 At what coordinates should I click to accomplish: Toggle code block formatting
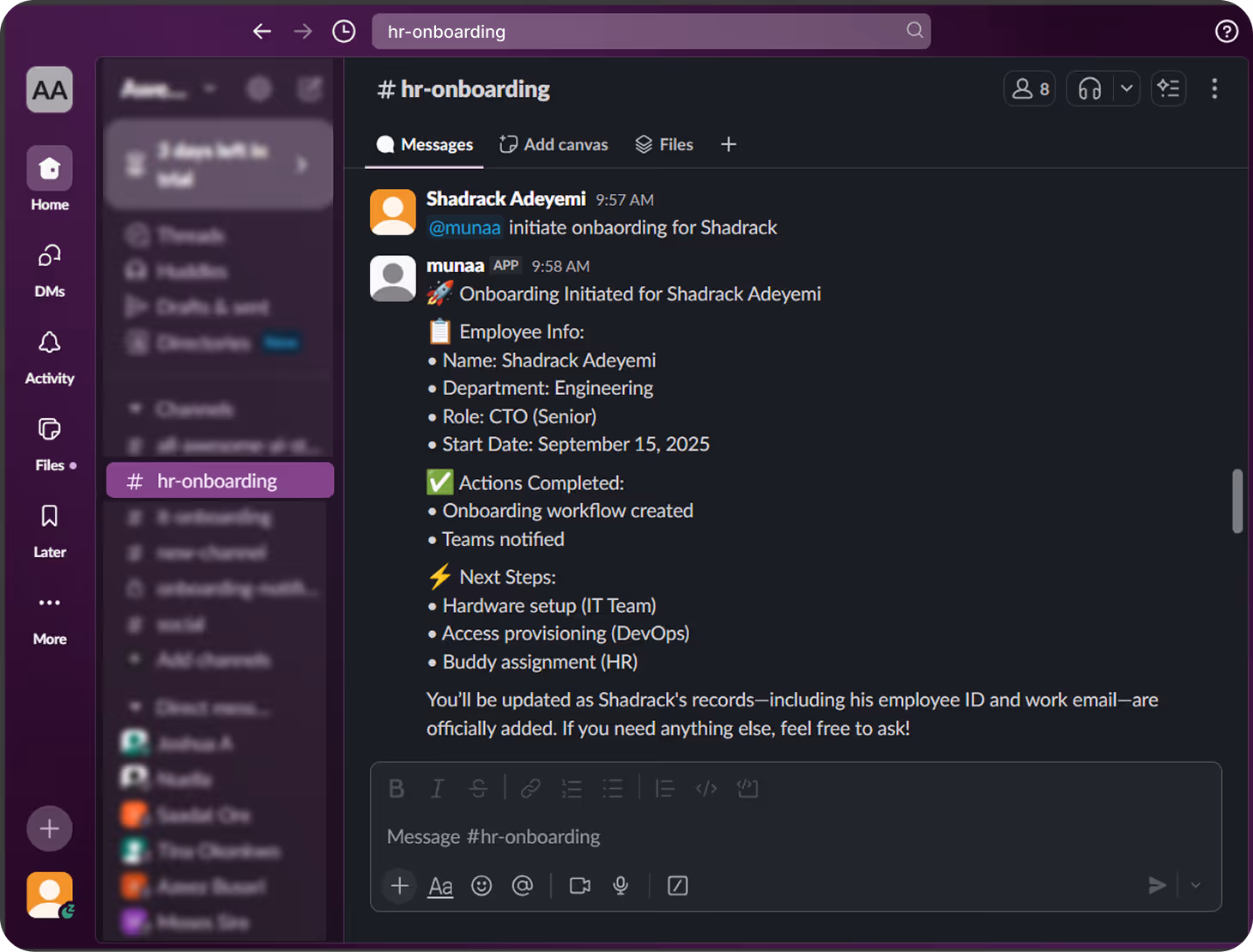tap(748, 788)
